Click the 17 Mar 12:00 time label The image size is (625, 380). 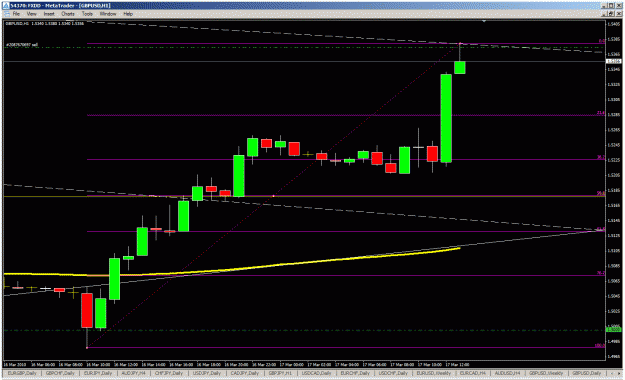pyautogui.click(x=457, y=364)
